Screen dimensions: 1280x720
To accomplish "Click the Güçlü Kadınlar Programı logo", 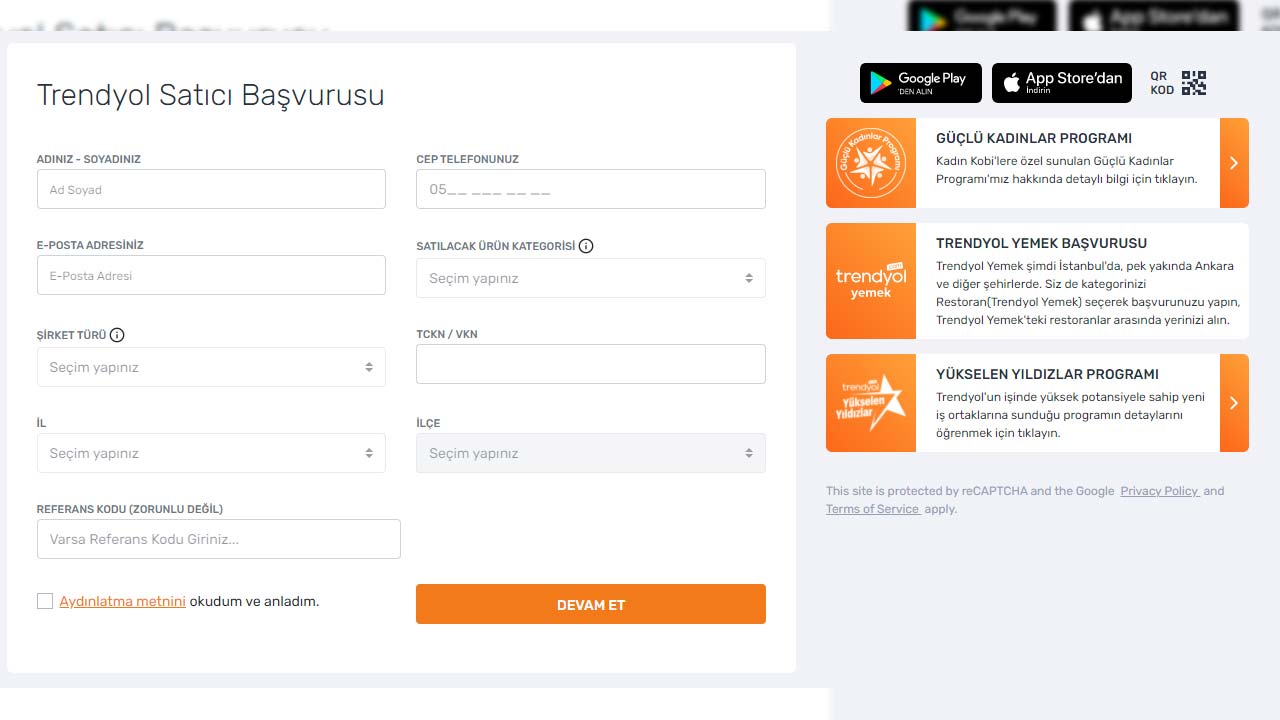I will click(x=871, y=163).
